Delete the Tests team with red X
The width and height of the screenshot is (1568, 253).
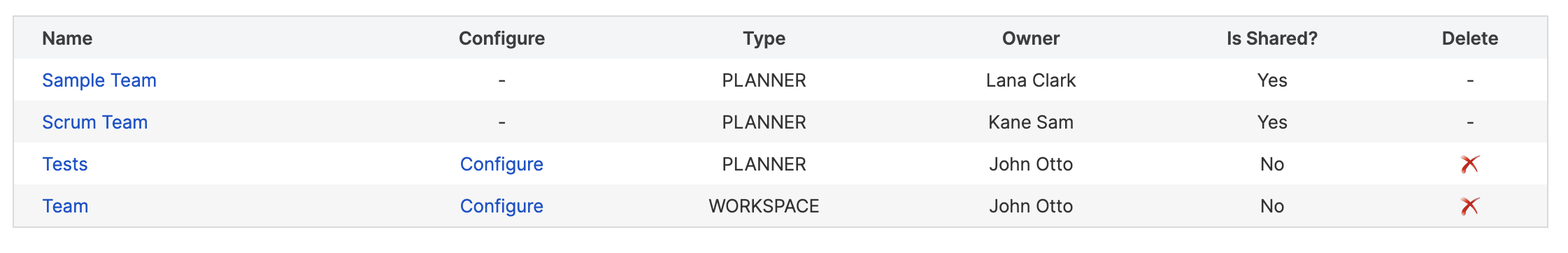(x=1469, y=164)
